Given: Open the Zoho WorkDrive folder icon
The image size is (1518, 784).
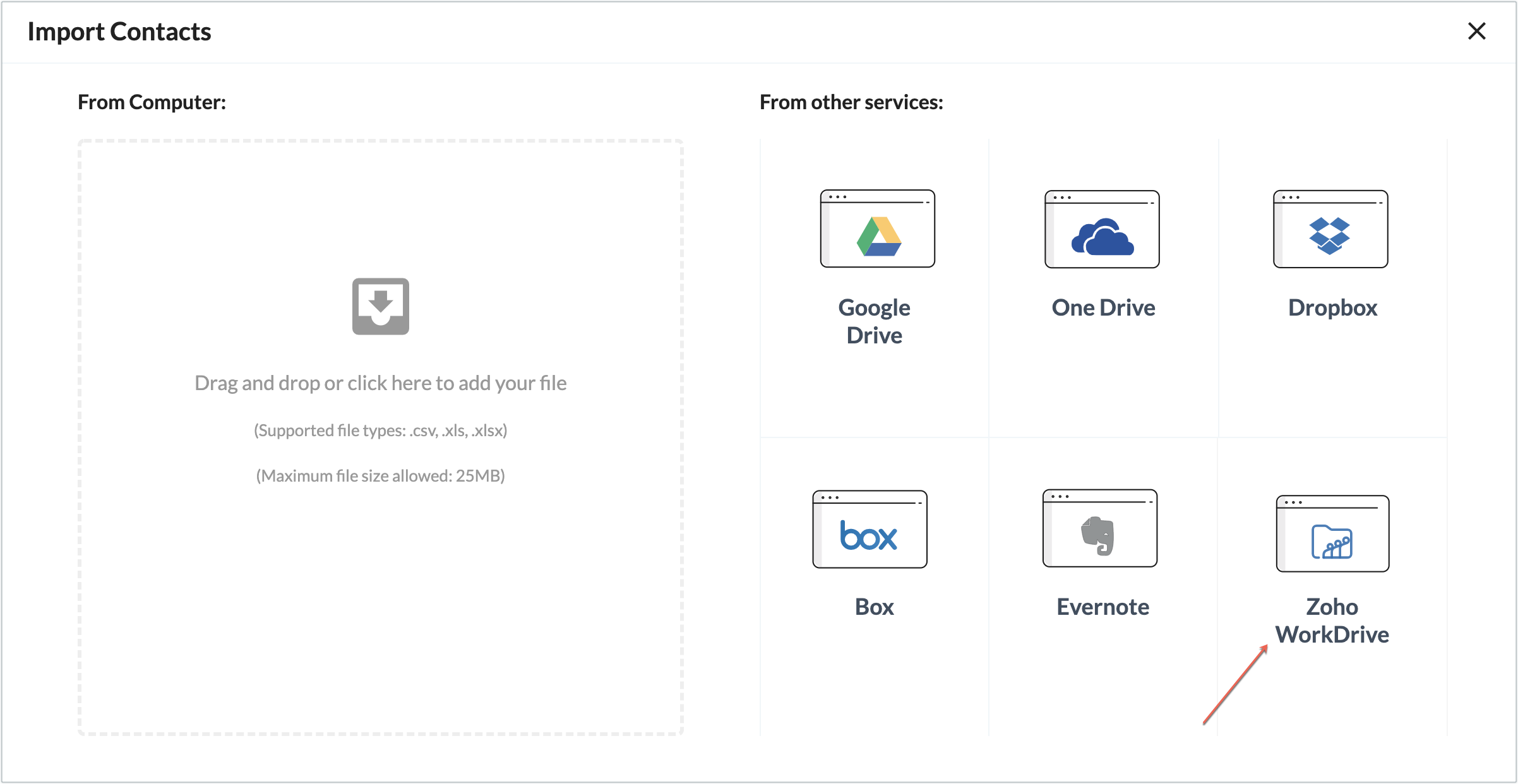Looking at the screenshot, I should point(1332,533).
